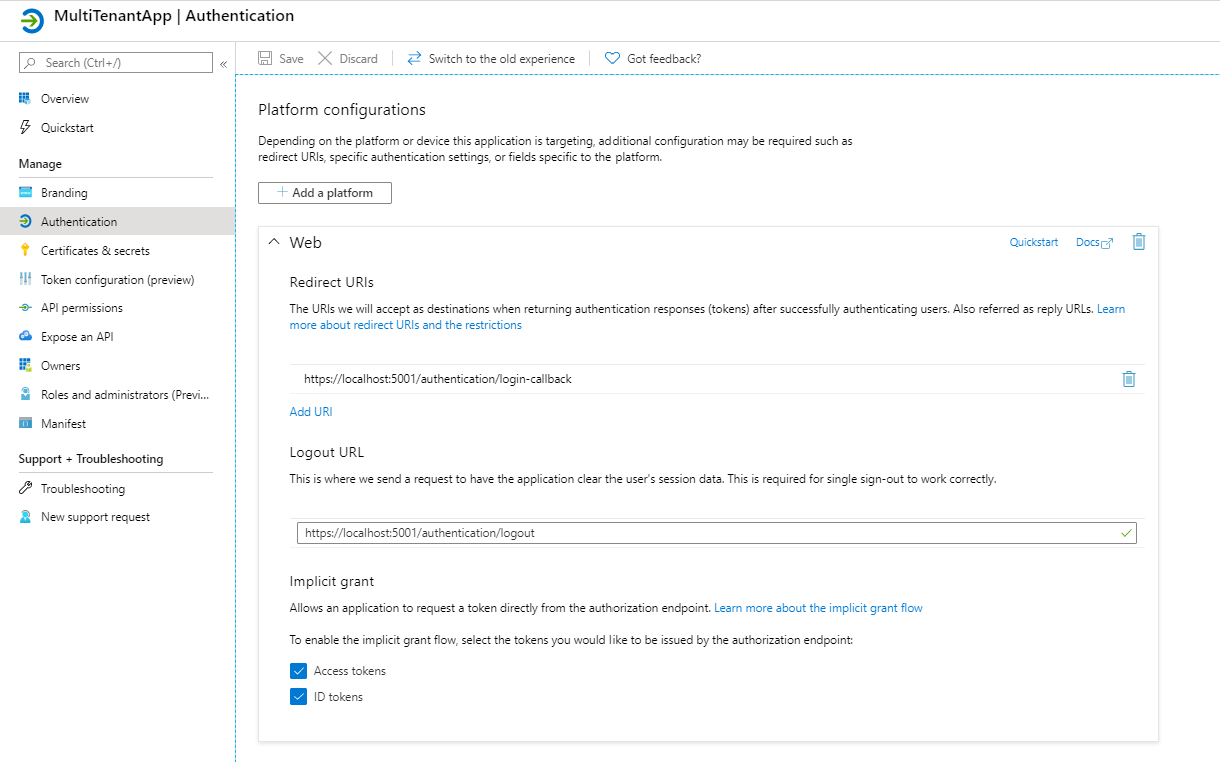This screenshot has width=1220, height=762.
Task: Open Overview menu item
Action: (x=65, y=99)
